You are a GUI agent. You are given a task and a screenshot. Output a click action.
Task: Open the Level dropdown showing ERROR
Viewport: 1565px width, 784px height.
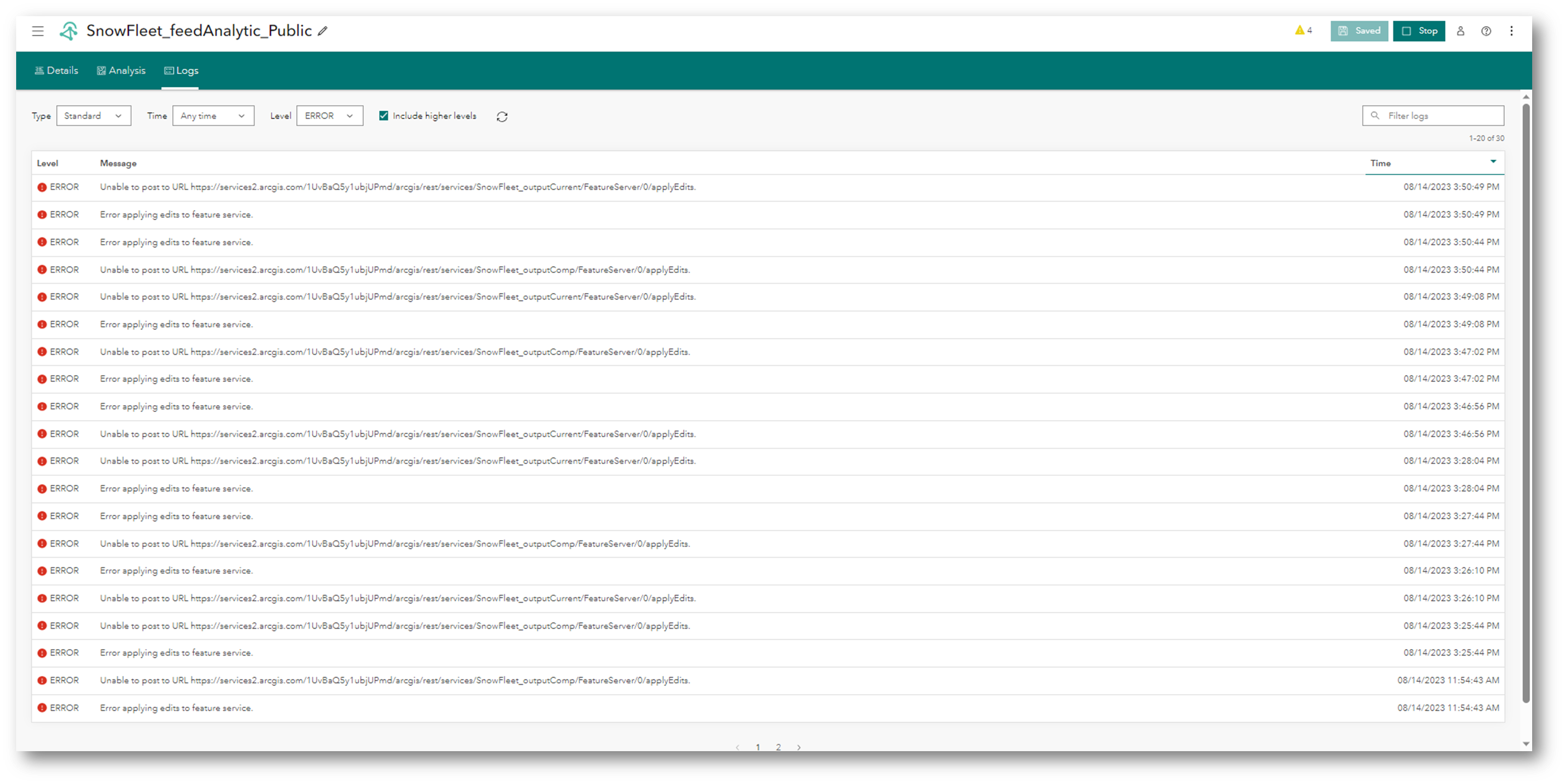[x=329, y=115]
